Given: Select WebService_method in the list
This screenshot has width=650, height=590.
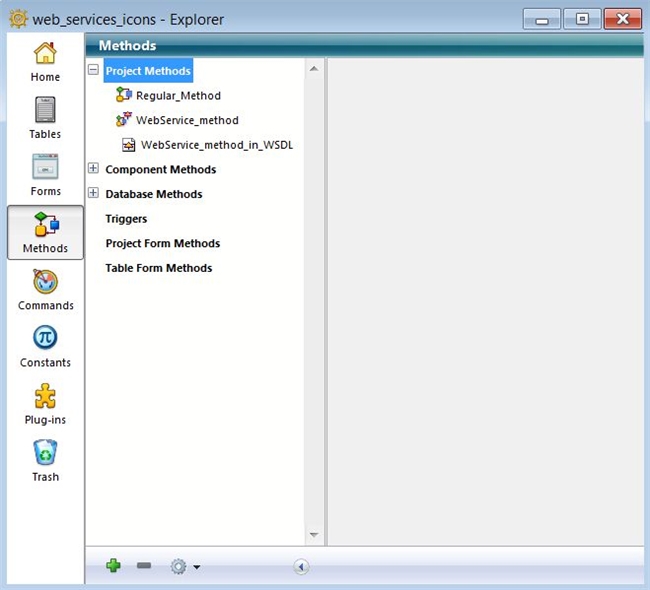Looking at the screenshot, I should pos(186,120).
